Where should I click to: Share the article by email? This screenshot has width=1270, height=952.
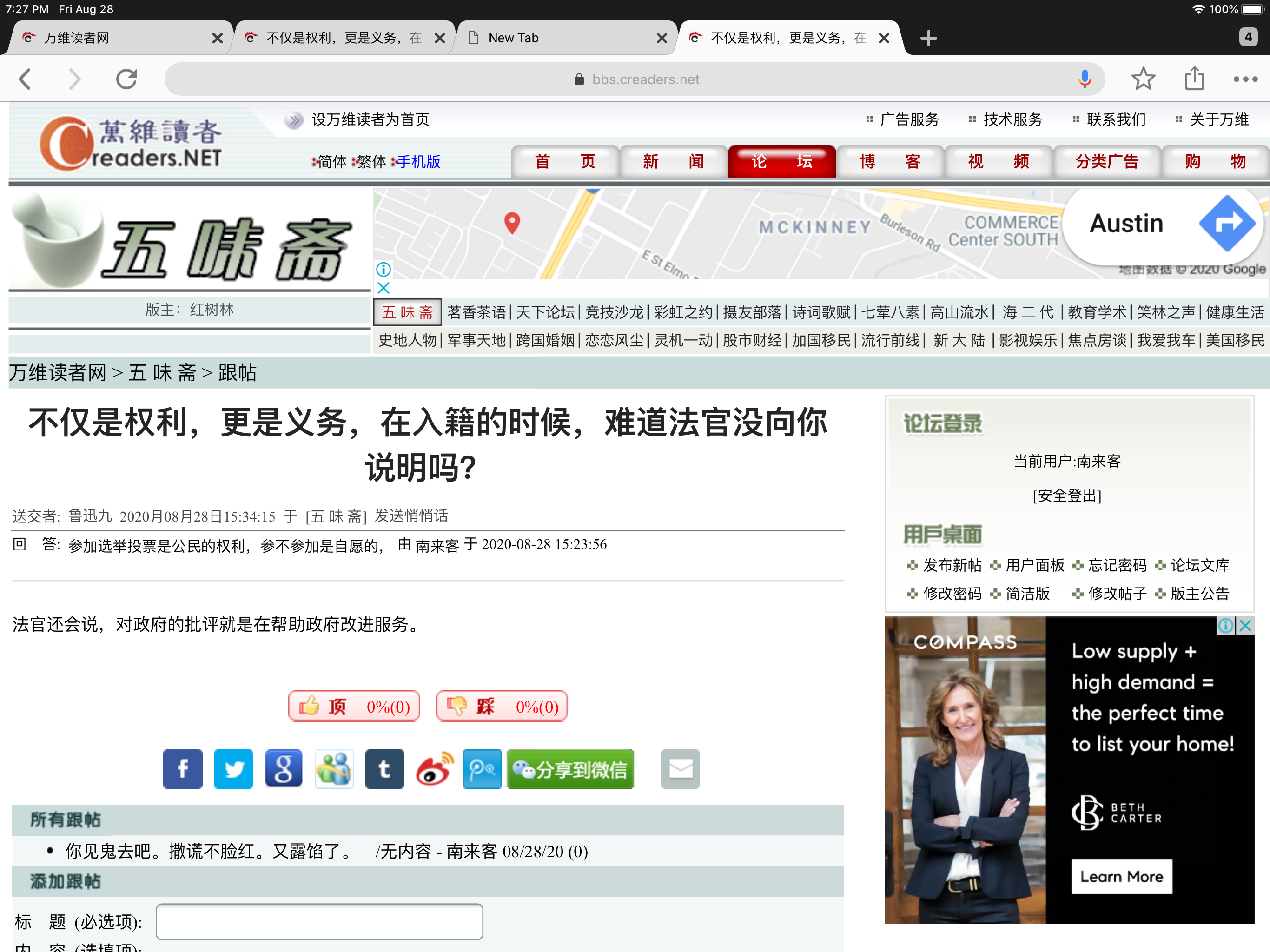[681, 769]
